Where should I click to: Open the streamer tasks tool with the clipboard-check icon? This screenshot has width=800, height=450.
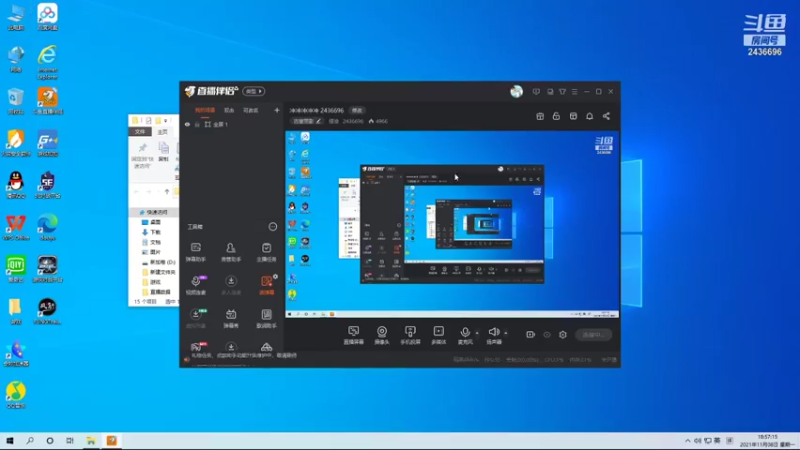pos(266,252)
